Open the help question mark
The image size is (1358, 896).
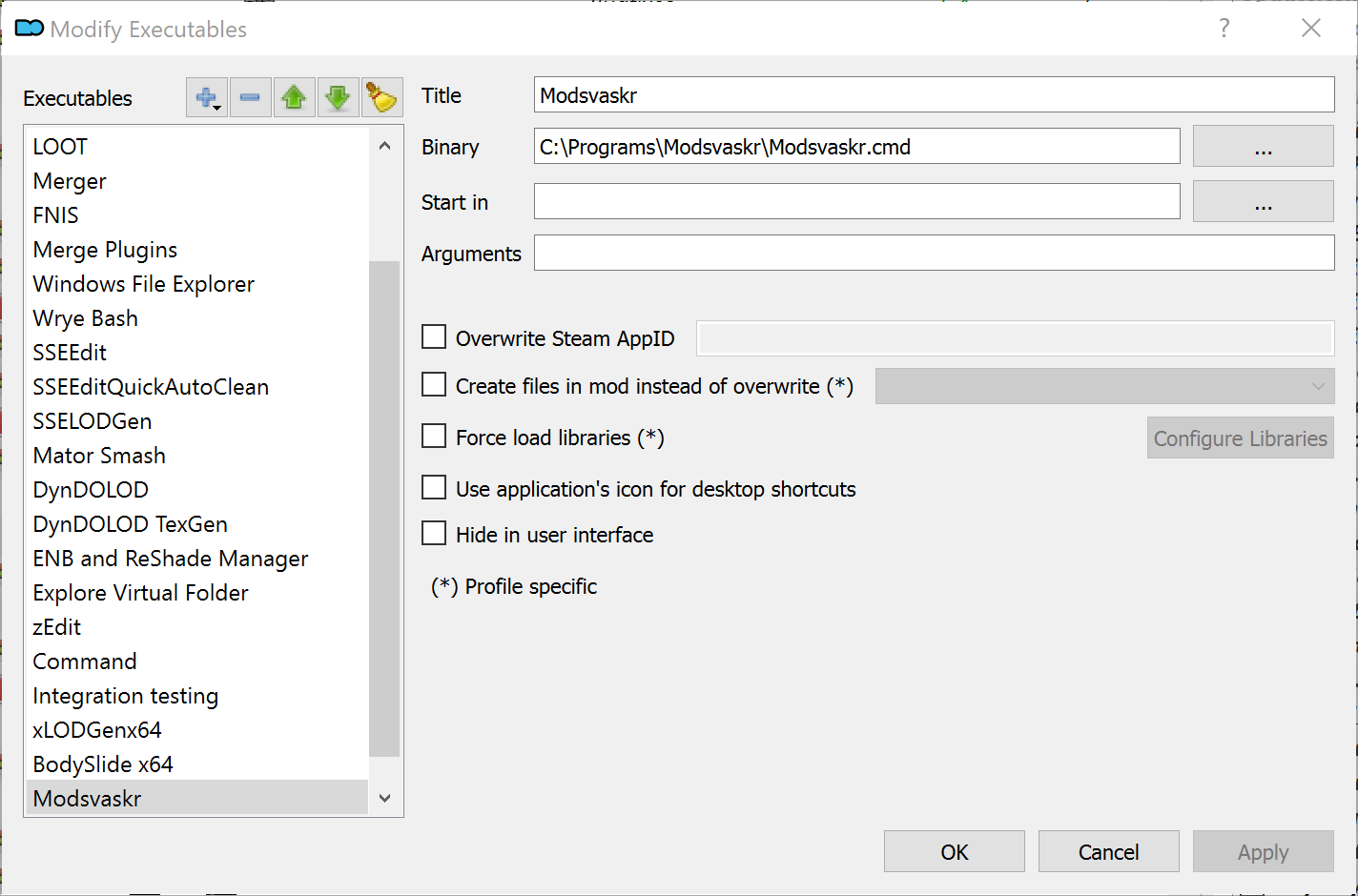pyautogui.click(x=1224, y=28)
